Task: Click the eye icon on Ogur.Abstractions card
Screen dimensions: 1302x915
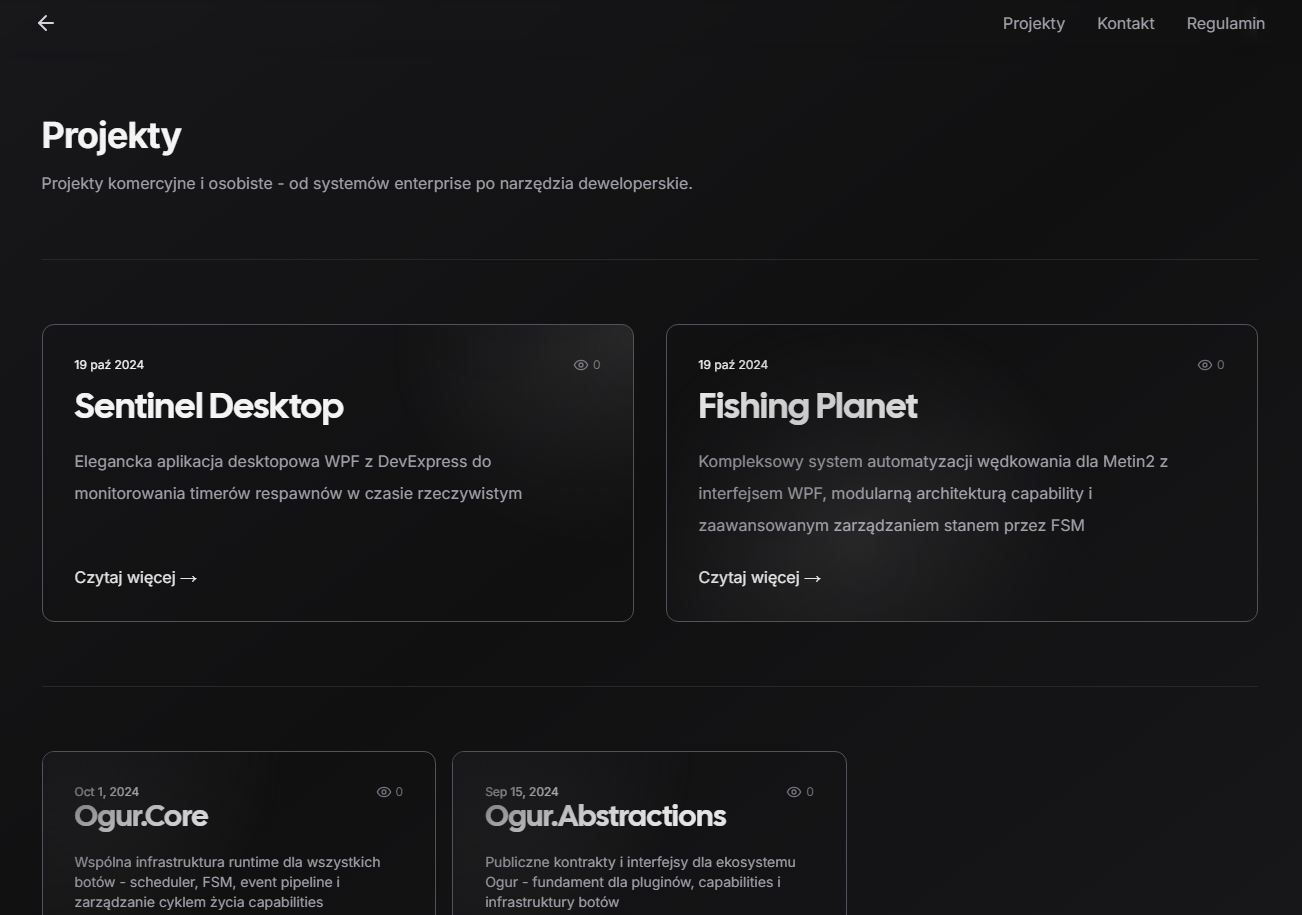Action: point(793,791)
